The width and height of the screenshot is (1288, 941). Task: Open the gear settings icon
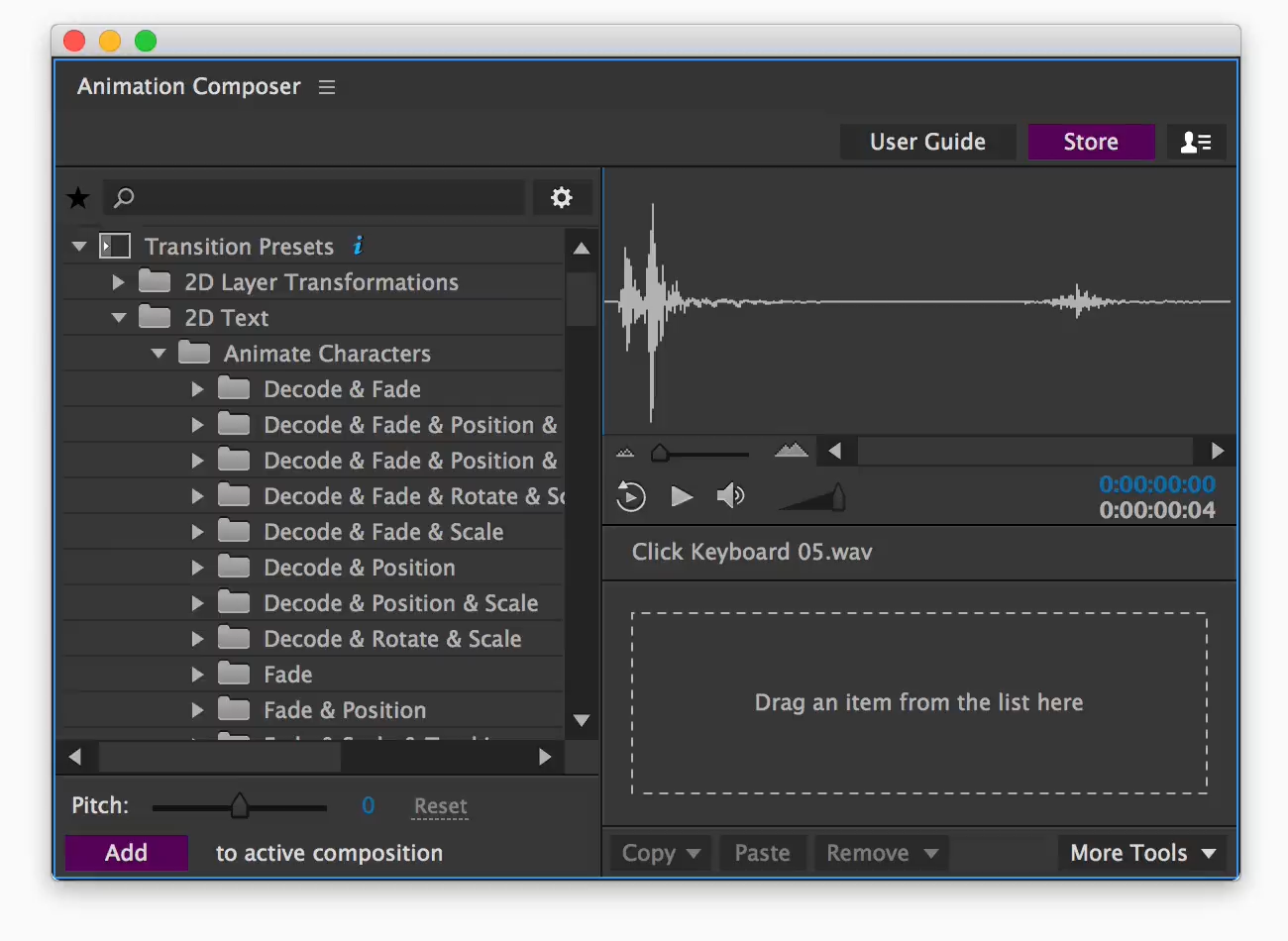[x=562, y=197]
